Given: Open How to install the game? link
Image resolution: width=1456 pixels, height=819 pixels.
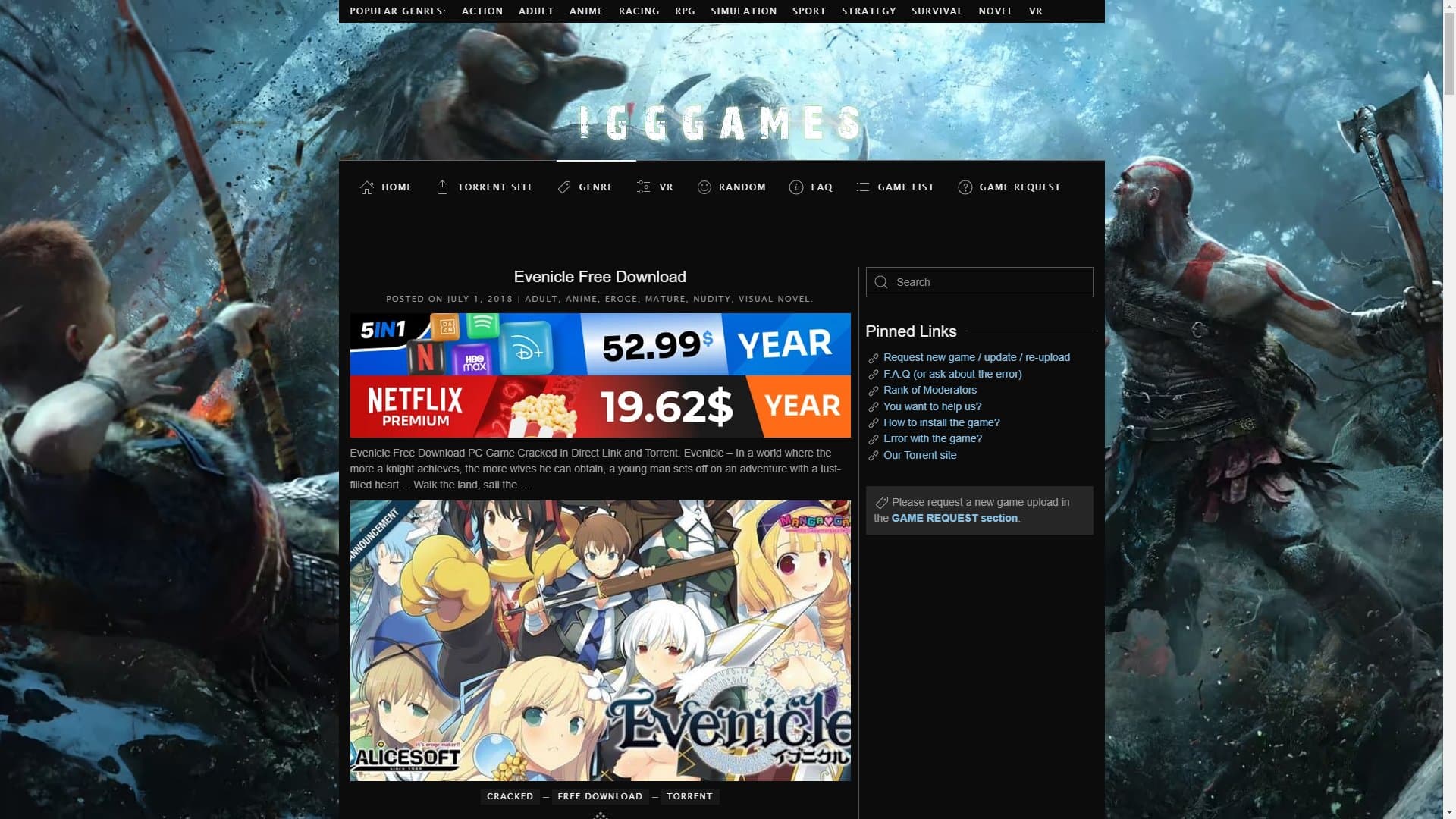Looking at the screenshot, I should [941, 422].
